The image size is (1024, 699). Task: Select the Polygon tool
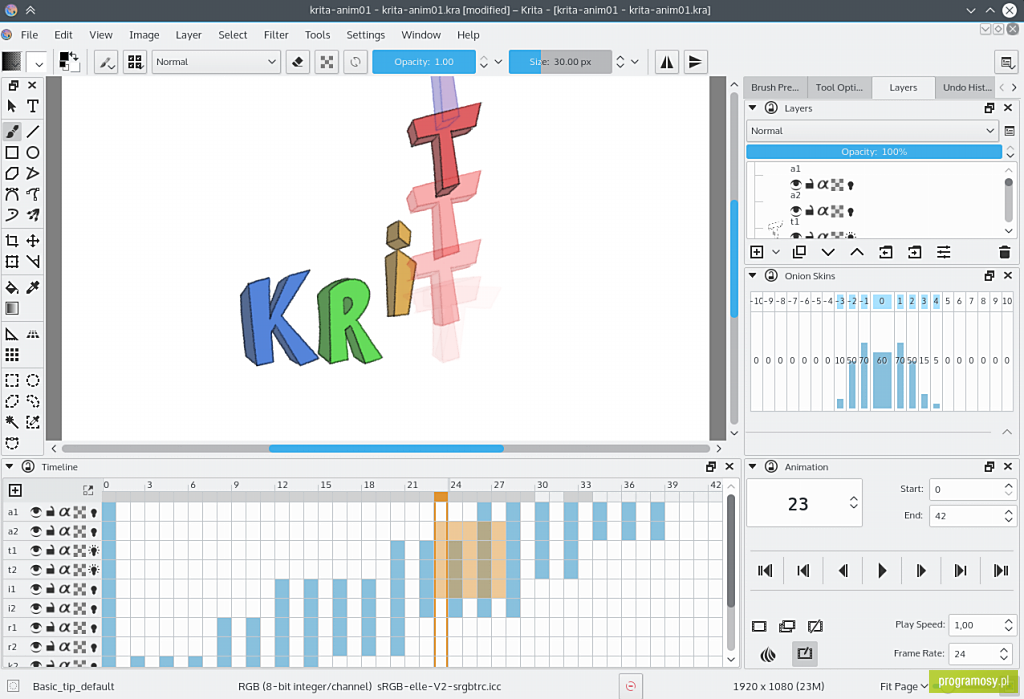[x=12, y=173]
